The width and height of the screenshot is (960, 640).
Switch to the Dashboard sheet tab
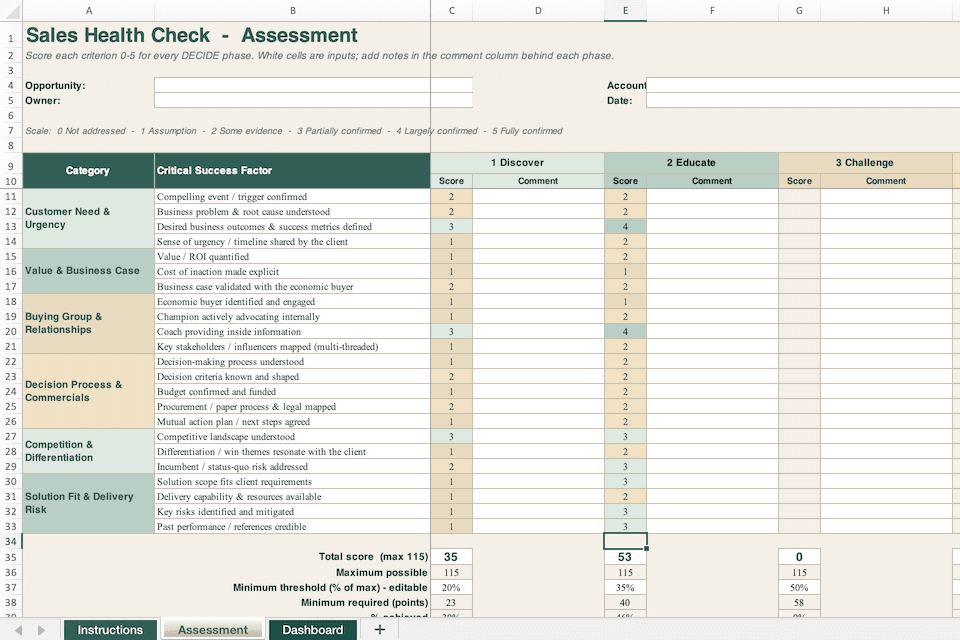[312, 630]
